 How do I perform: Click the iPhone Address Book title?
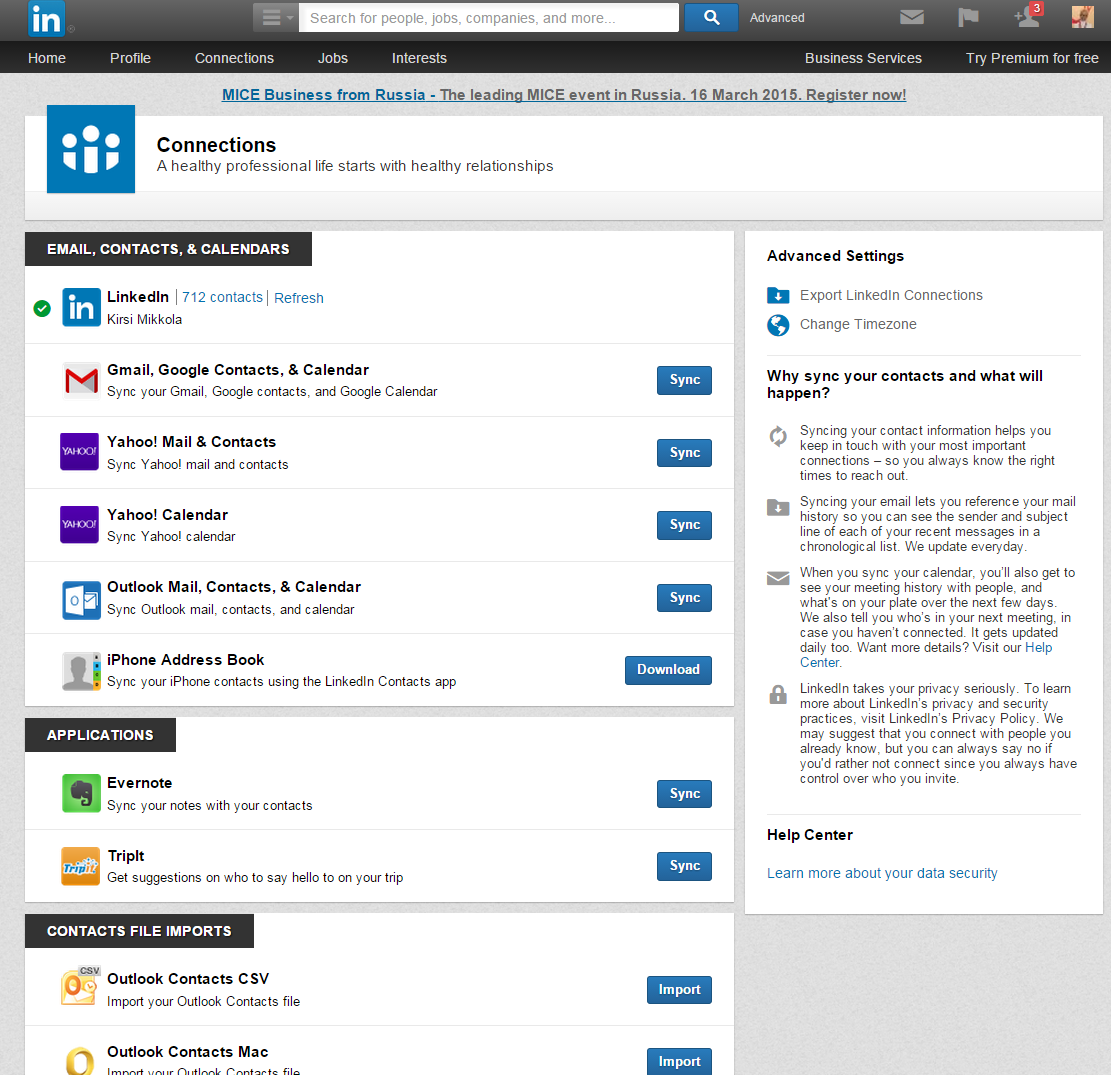click(186, 660)
